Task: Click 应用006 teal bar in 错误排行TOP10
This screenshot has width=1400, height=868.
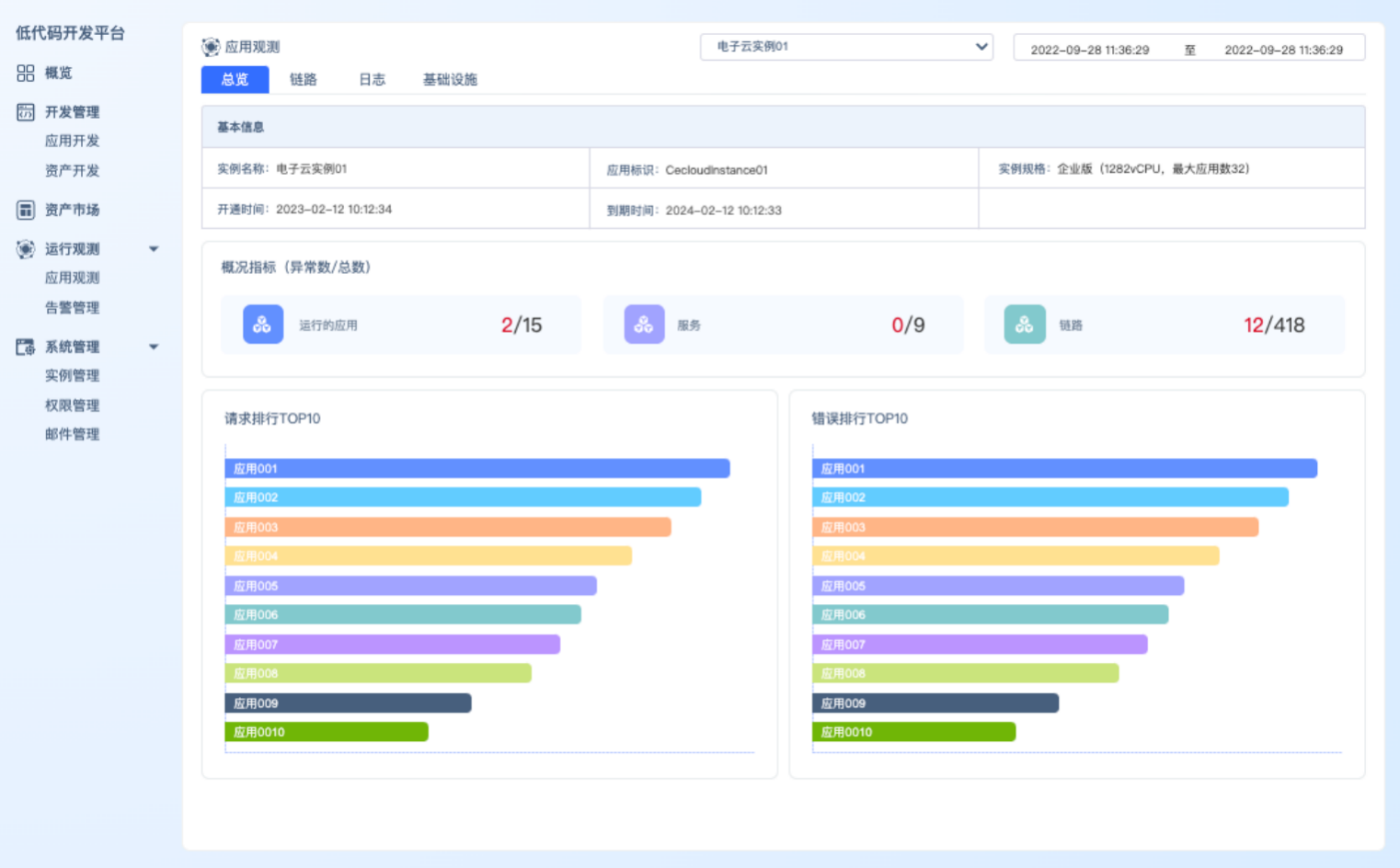Action: (991, 615)
